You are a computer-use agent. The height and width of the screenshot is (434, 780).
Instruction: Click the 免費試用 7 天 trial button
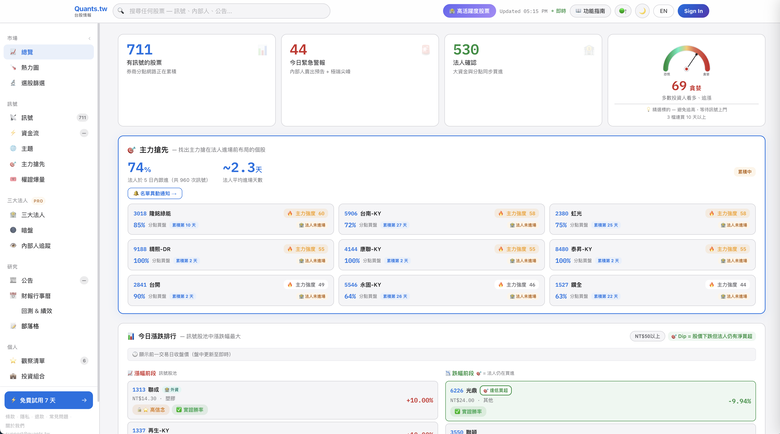pos(48,400)
